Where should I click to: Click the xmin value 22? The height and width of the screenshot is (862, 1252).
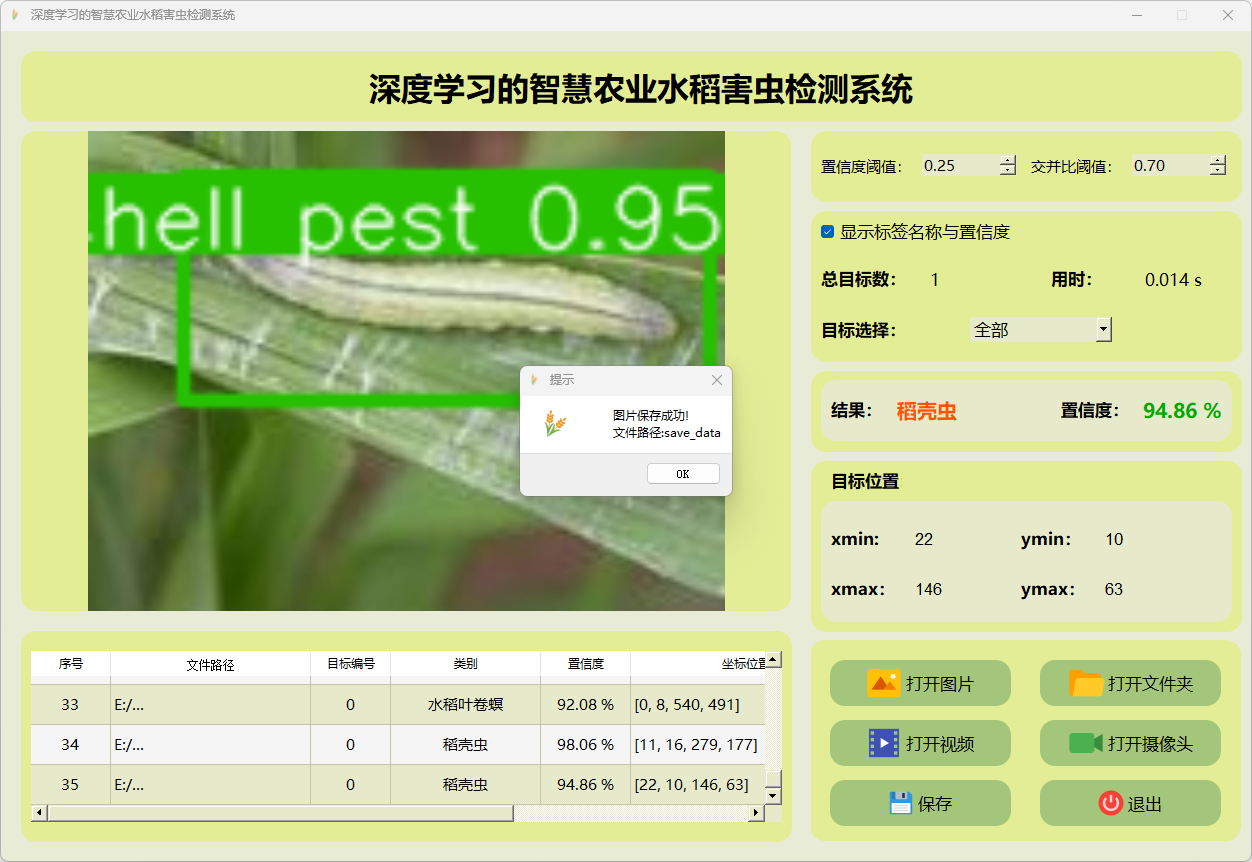click(x=923, y=540)
